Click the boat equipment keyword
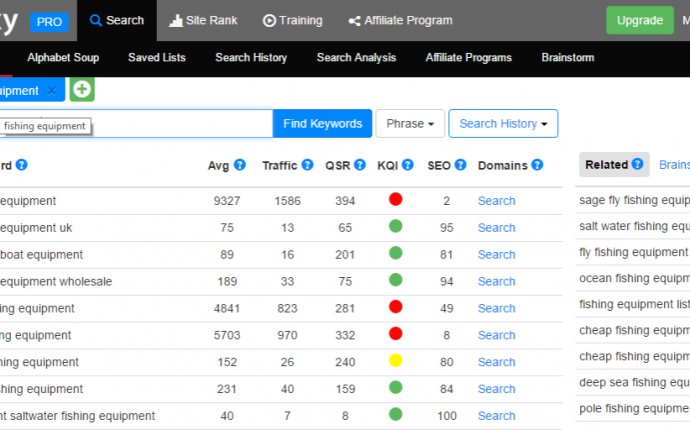The image size is (690, 430). pos(41,255)
